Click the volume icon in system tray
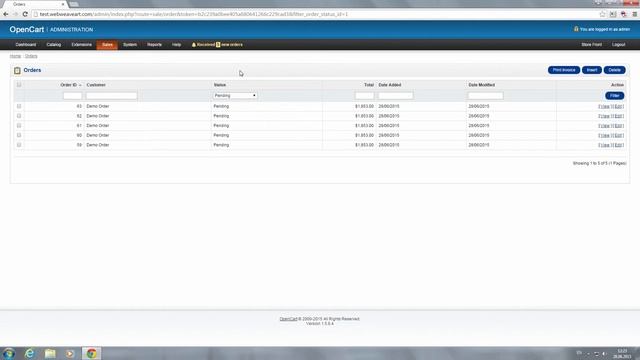The image size is (640, 360). (604, 354)
